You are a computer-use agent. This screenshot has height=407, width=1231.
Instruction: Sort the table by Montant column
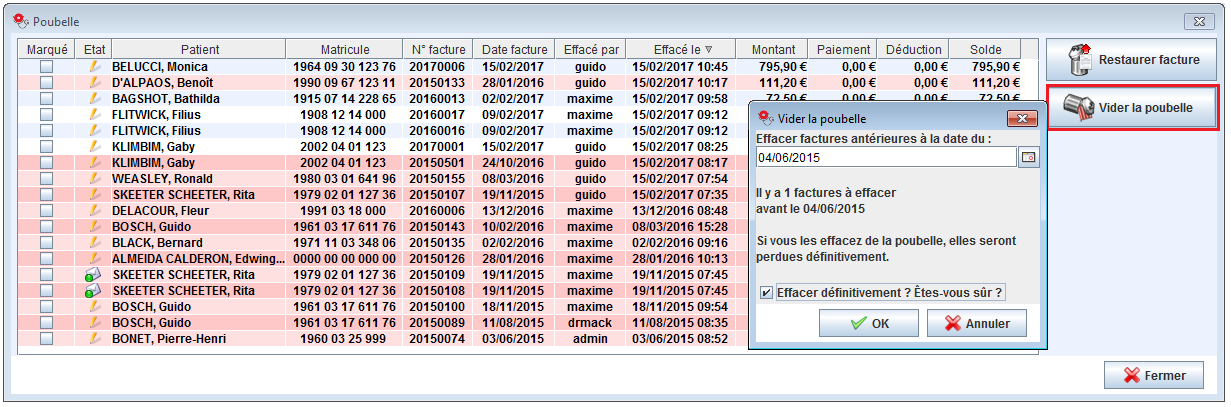(x=773, y=50)
